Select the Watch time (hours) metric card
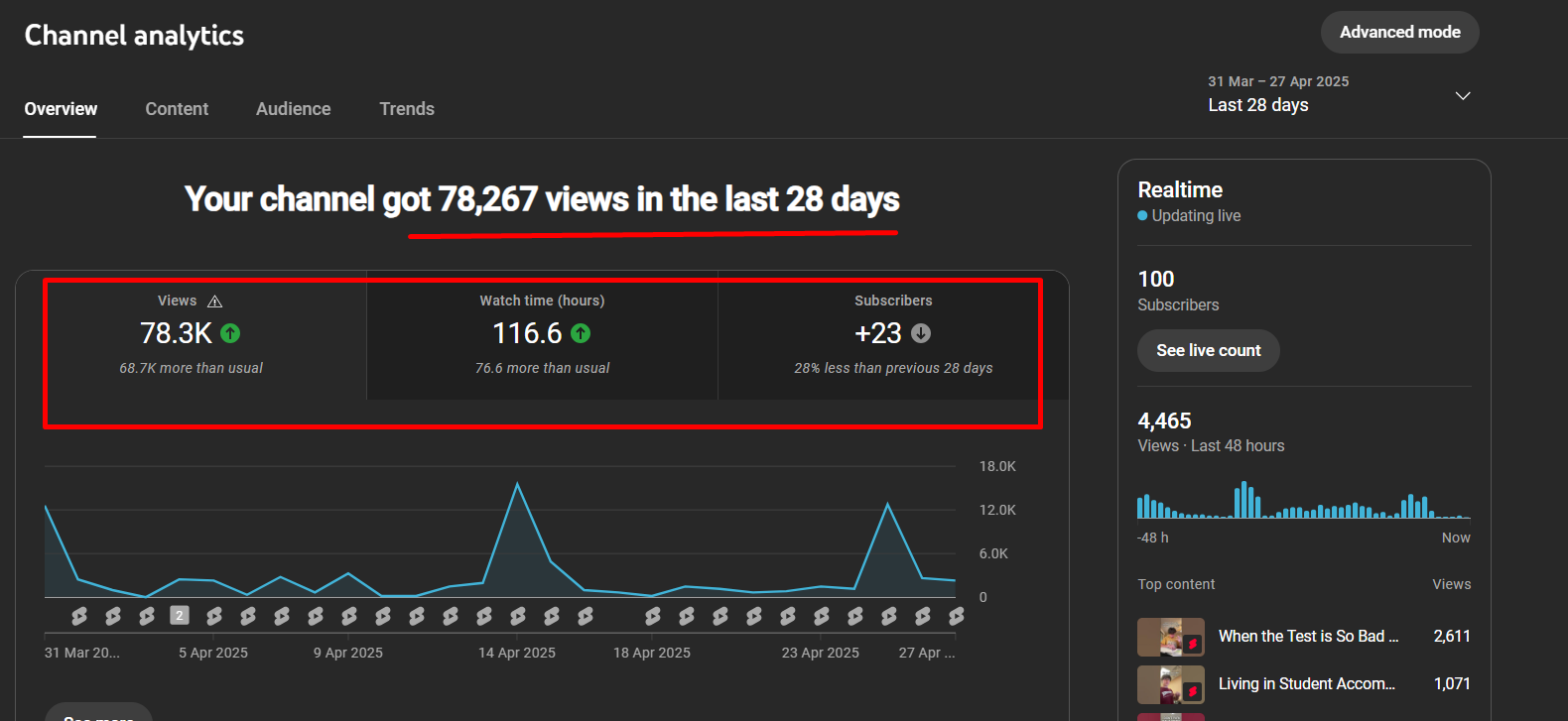This screenshot has height=721, width=1568. pyautogui.click(x=542, y=335)
